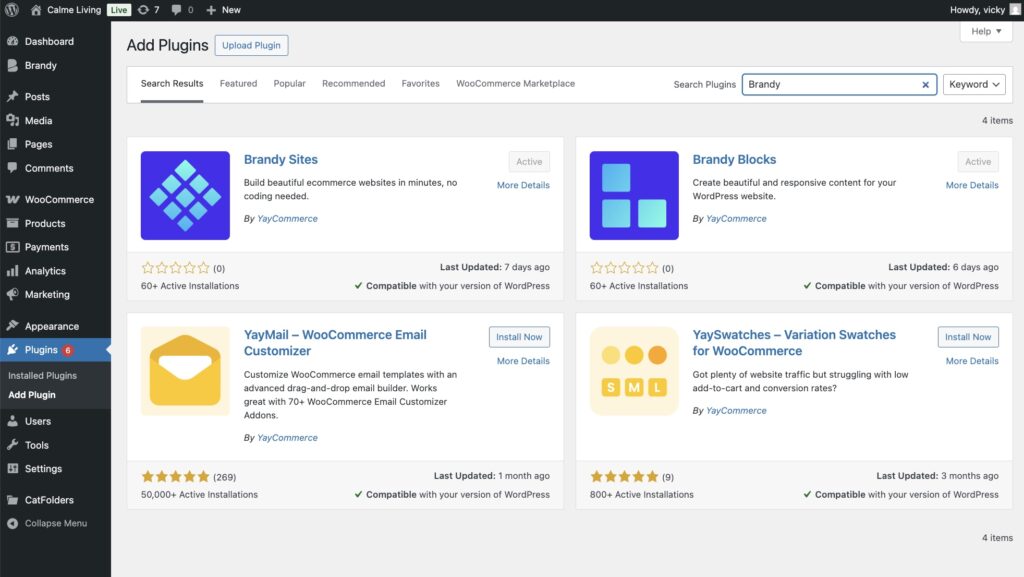Open the Keyword search type dropdown
The width and height of the screenshot is (1024, 577).
[974, 84]
